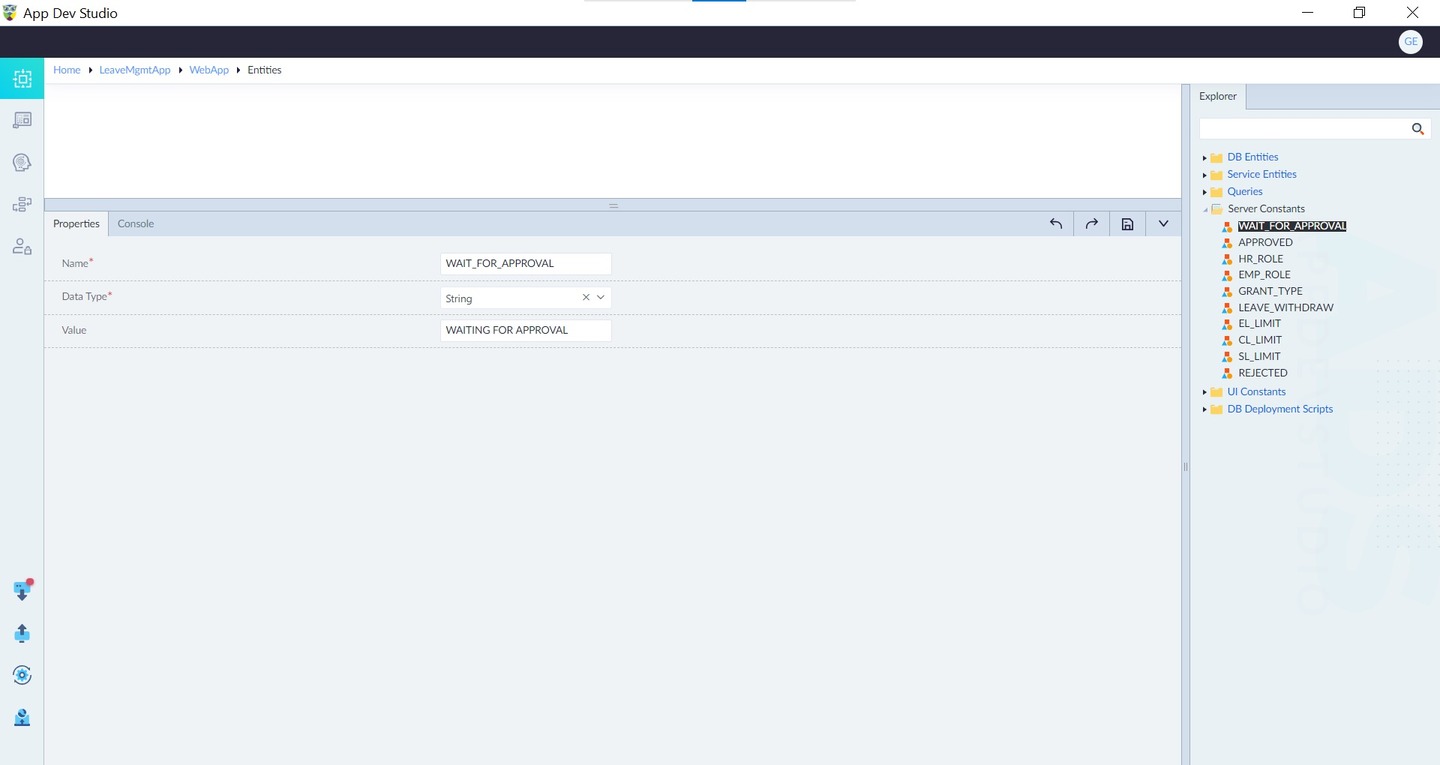This screenshot has height=765, width=1440.
Task: Click the Value input field
Action: click(526, 330)
